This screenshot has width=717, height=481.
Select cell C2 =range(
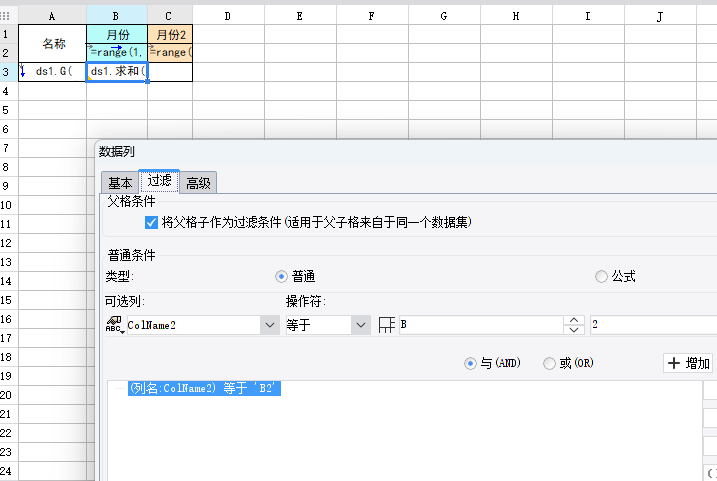point(170,53)
